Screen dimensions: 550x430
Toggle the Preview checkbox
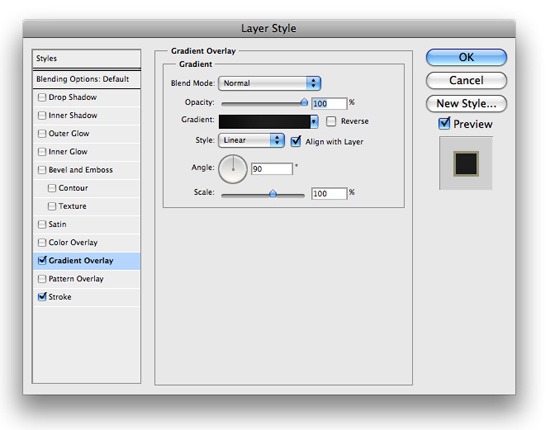point(444,123)
